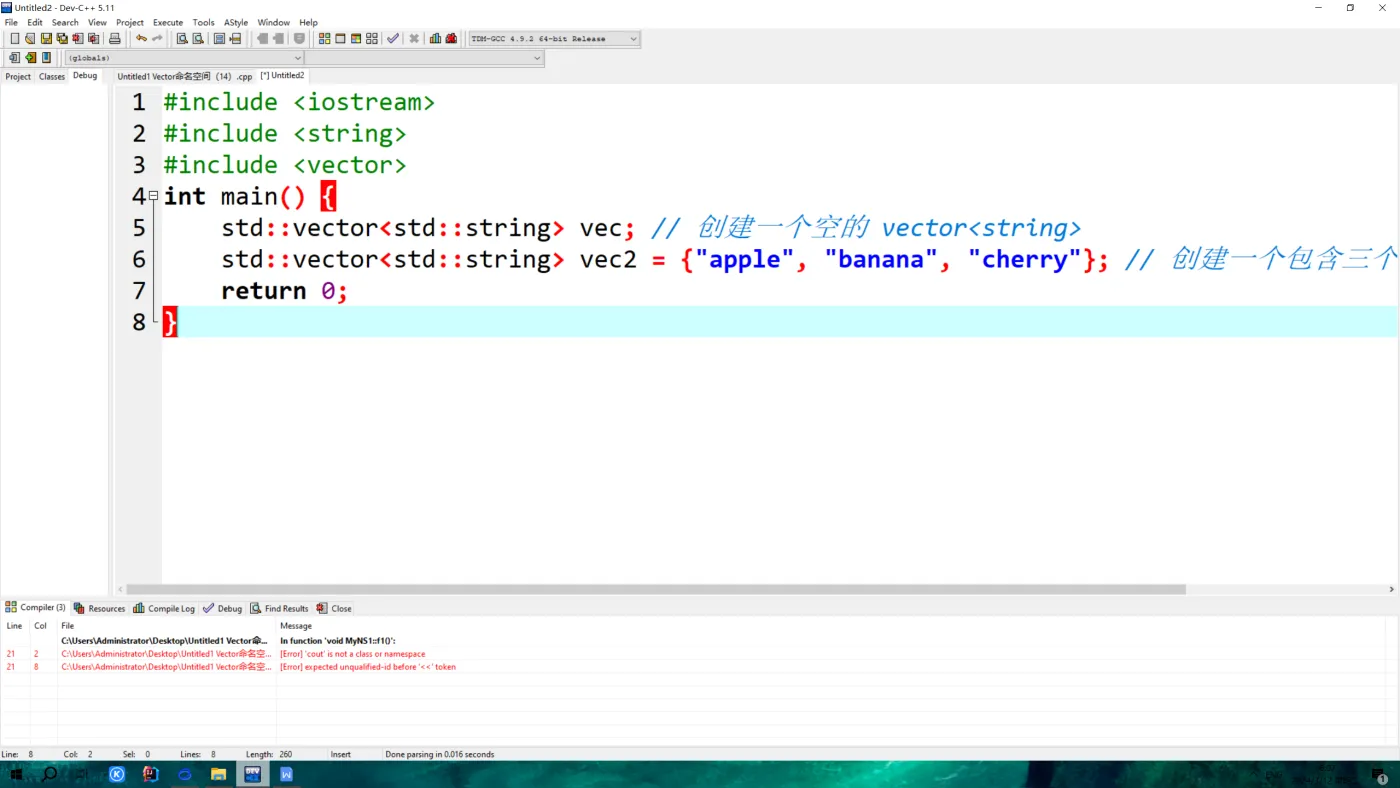The image size is (1400, 788).
Task: Open the Edit menu
Action: click(x=35, y=22)
